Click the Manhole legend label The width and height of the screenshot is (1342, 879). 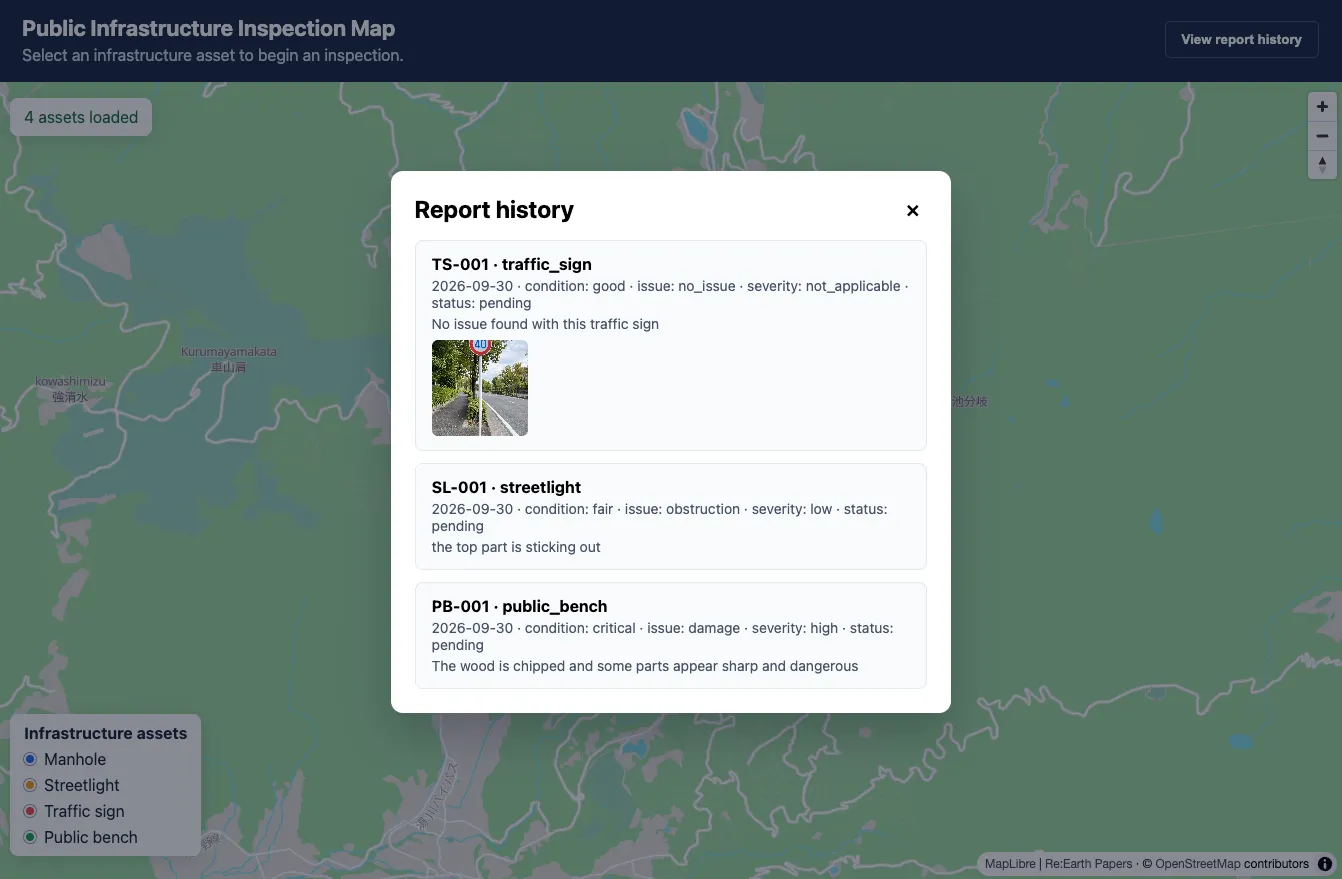tap(75, 759)
